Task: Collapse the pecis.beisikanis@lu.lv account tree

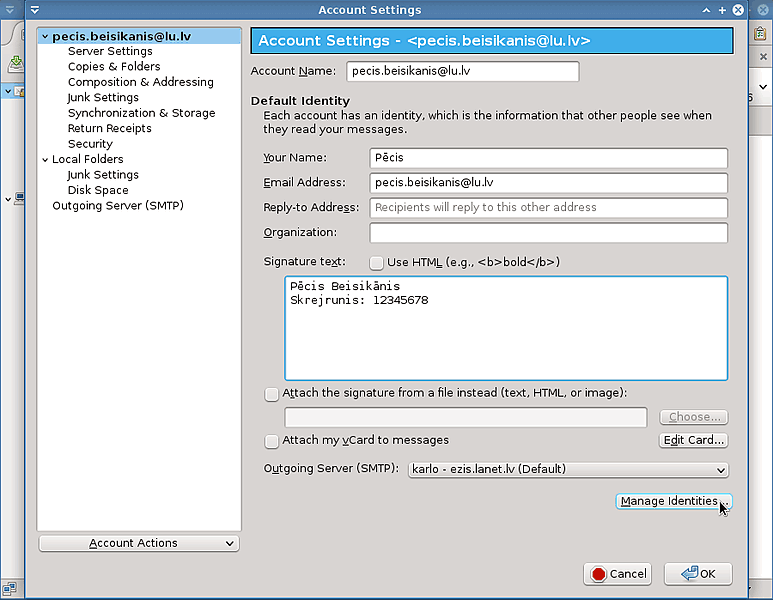Action: 45,36
